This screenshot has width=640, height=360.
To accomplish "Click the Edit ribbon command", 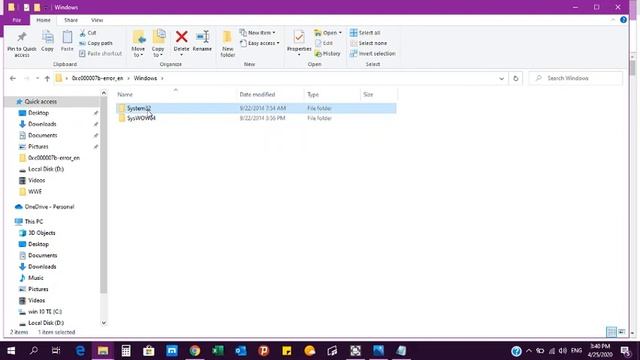I will (x=324, y=43).
